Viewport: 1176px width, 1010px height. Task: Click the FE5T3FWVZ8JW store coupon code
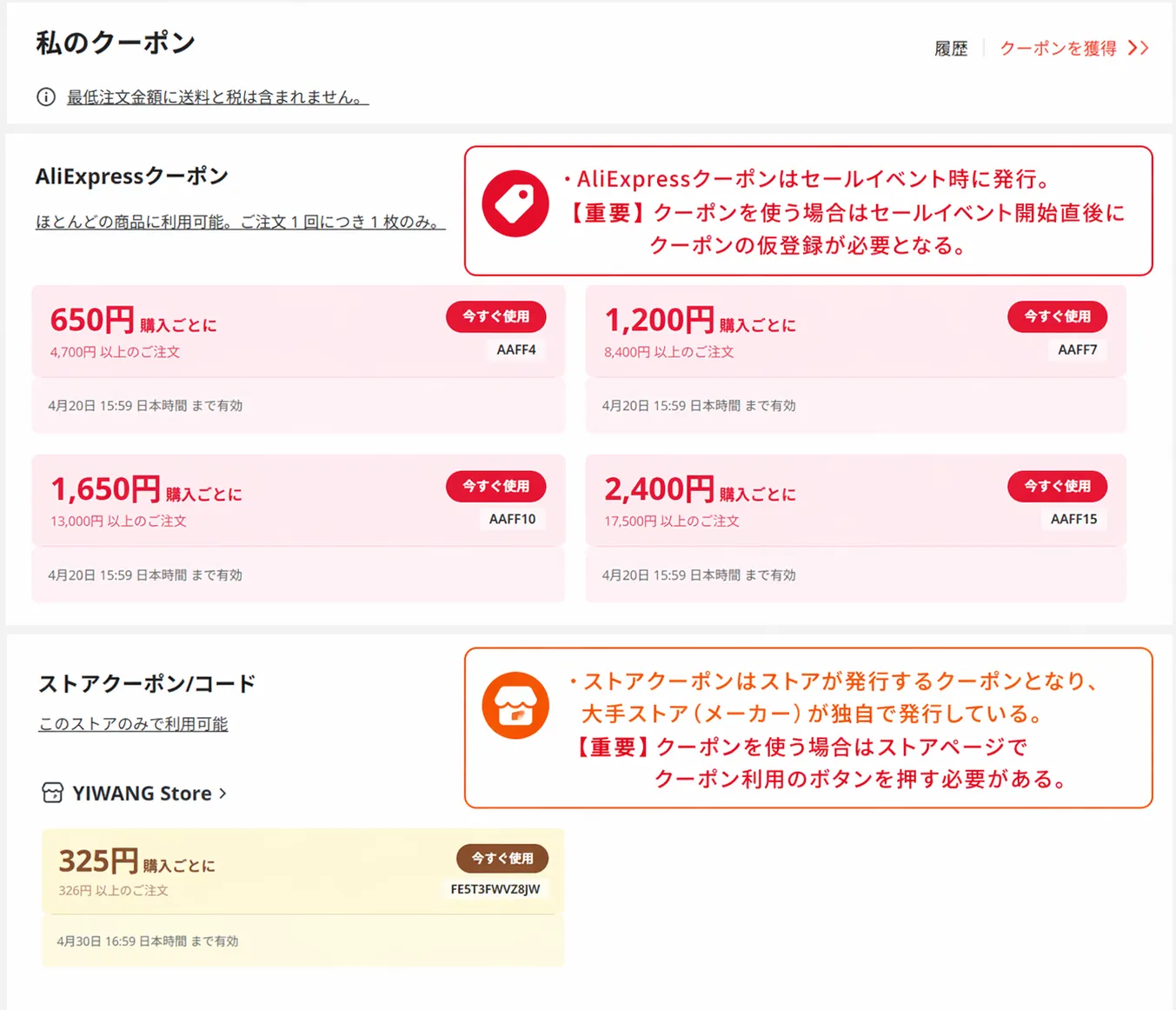point(495,889)
